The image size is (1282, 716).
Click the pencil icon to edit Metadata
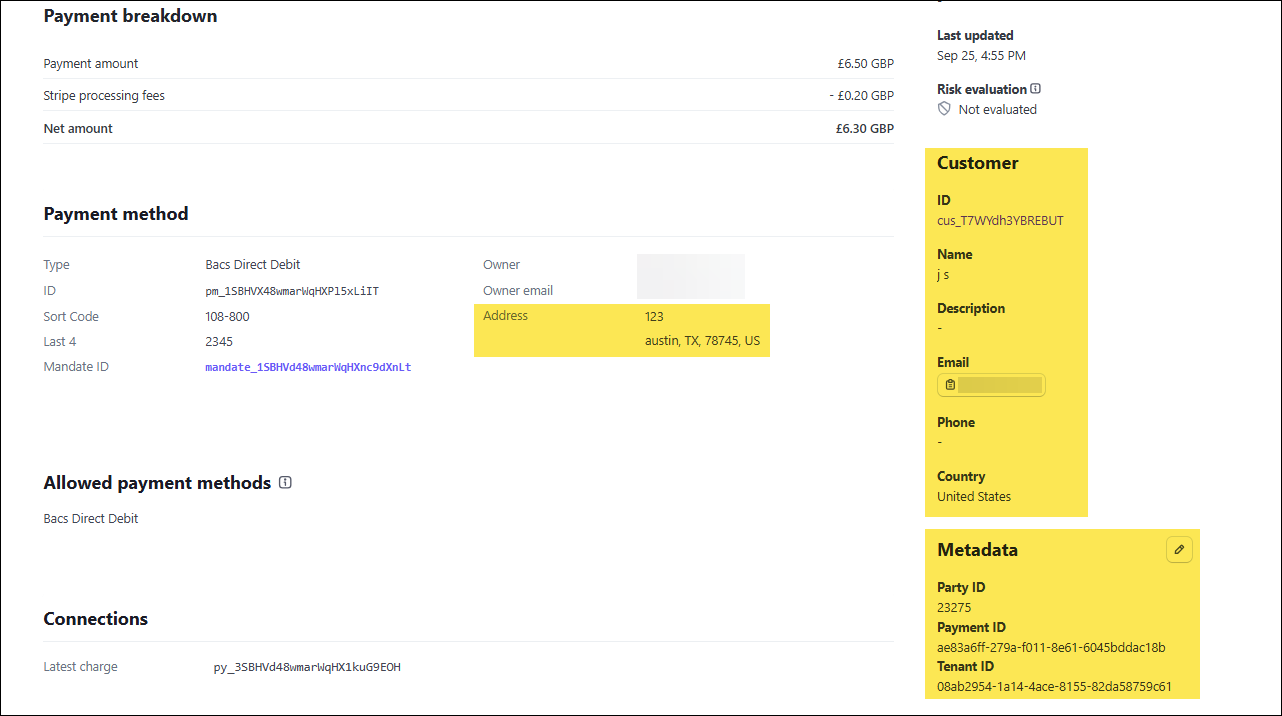[x=1179, y=550]
